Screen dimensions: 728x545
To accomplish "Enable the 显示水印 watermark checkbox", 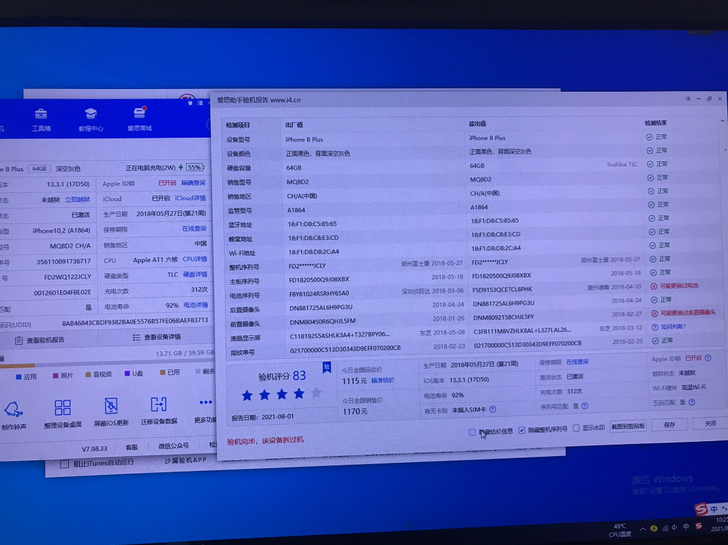I will point(576,428).
